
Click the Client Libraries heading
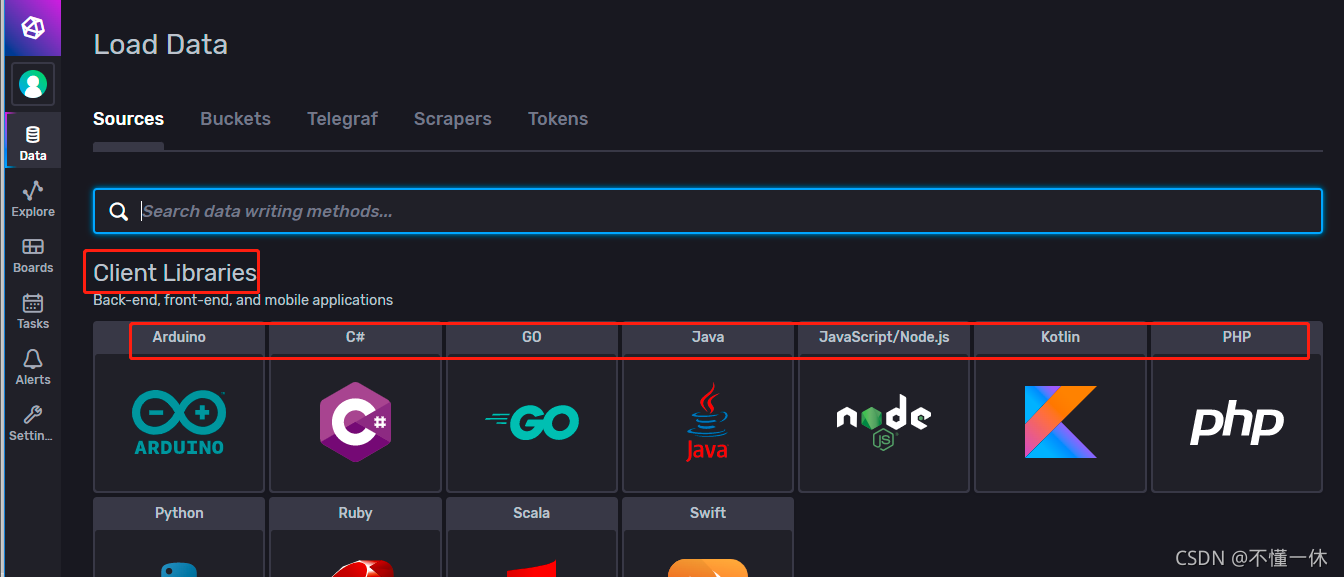coord(175,273)
